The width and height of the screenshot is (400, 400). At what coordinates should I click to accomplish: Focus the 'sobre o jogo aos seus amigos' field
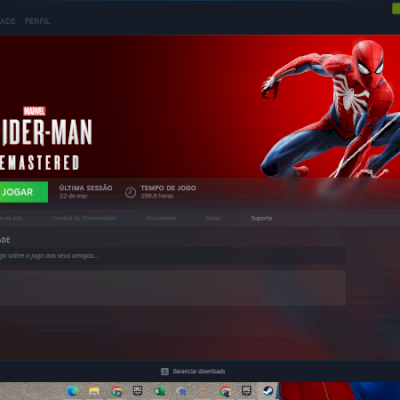173,256
